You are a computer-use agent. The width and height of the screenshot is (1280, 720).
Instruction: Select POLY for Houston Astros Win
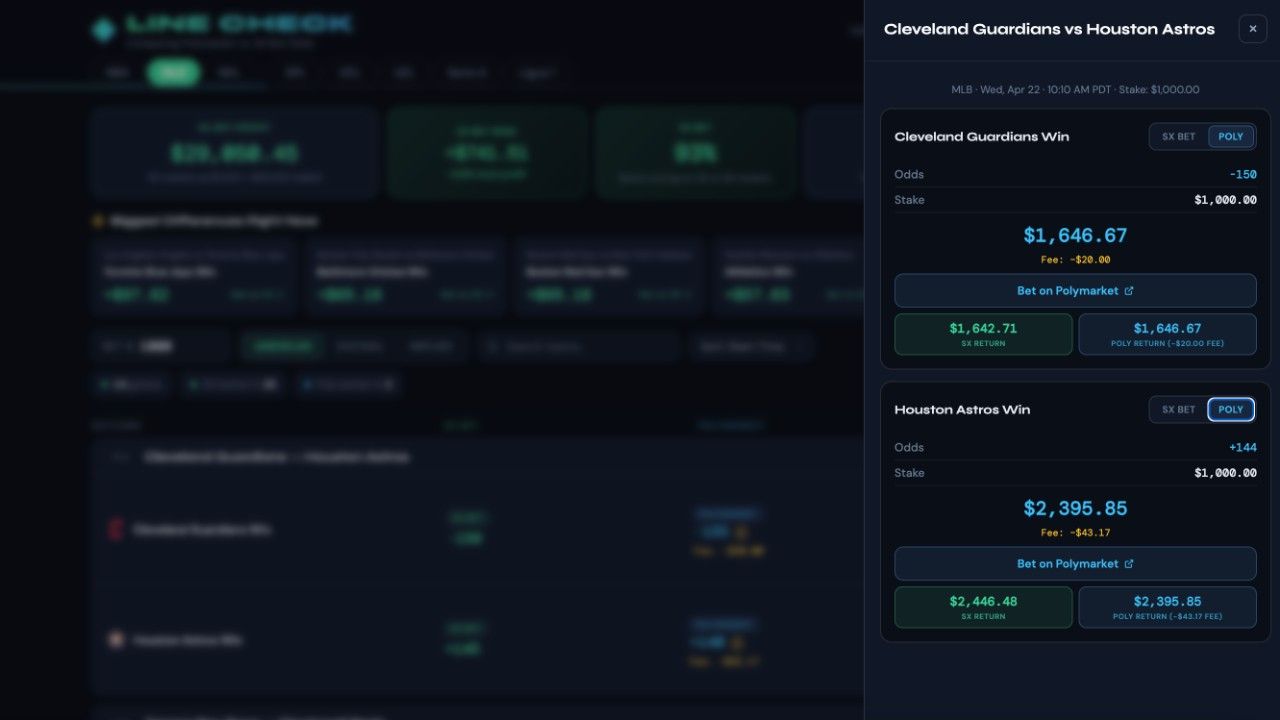[x=1231, y=410]
